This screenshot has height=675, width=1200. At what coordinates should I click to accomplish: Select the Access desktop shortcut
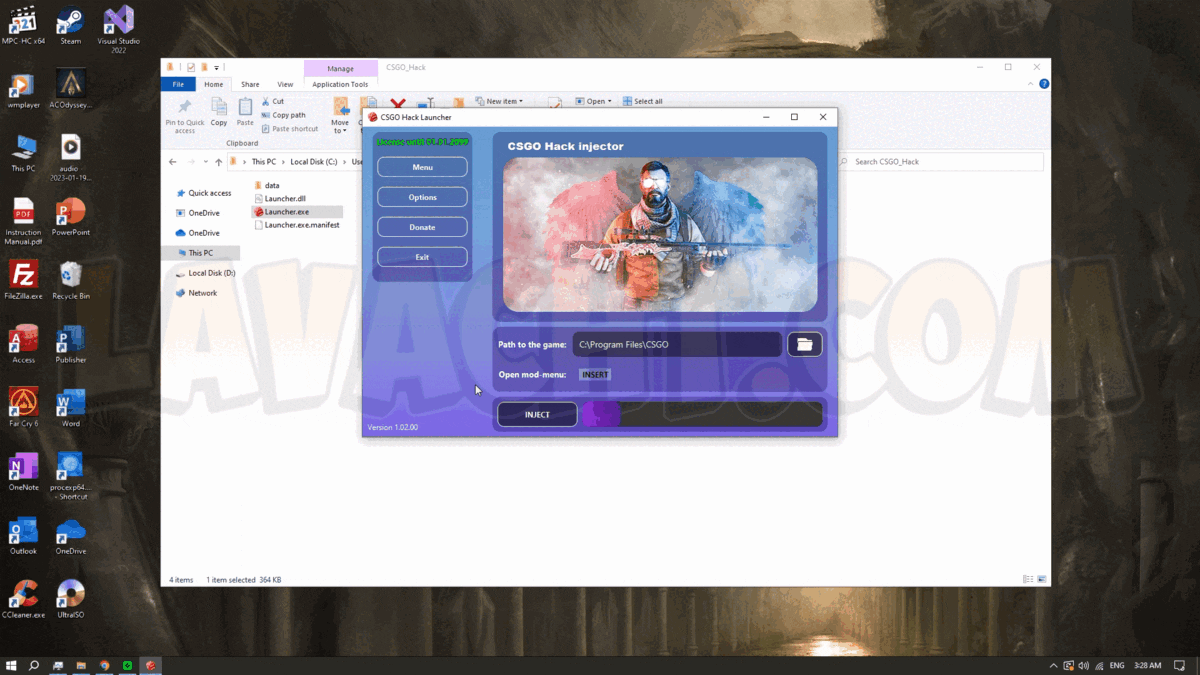pos(23,345)
